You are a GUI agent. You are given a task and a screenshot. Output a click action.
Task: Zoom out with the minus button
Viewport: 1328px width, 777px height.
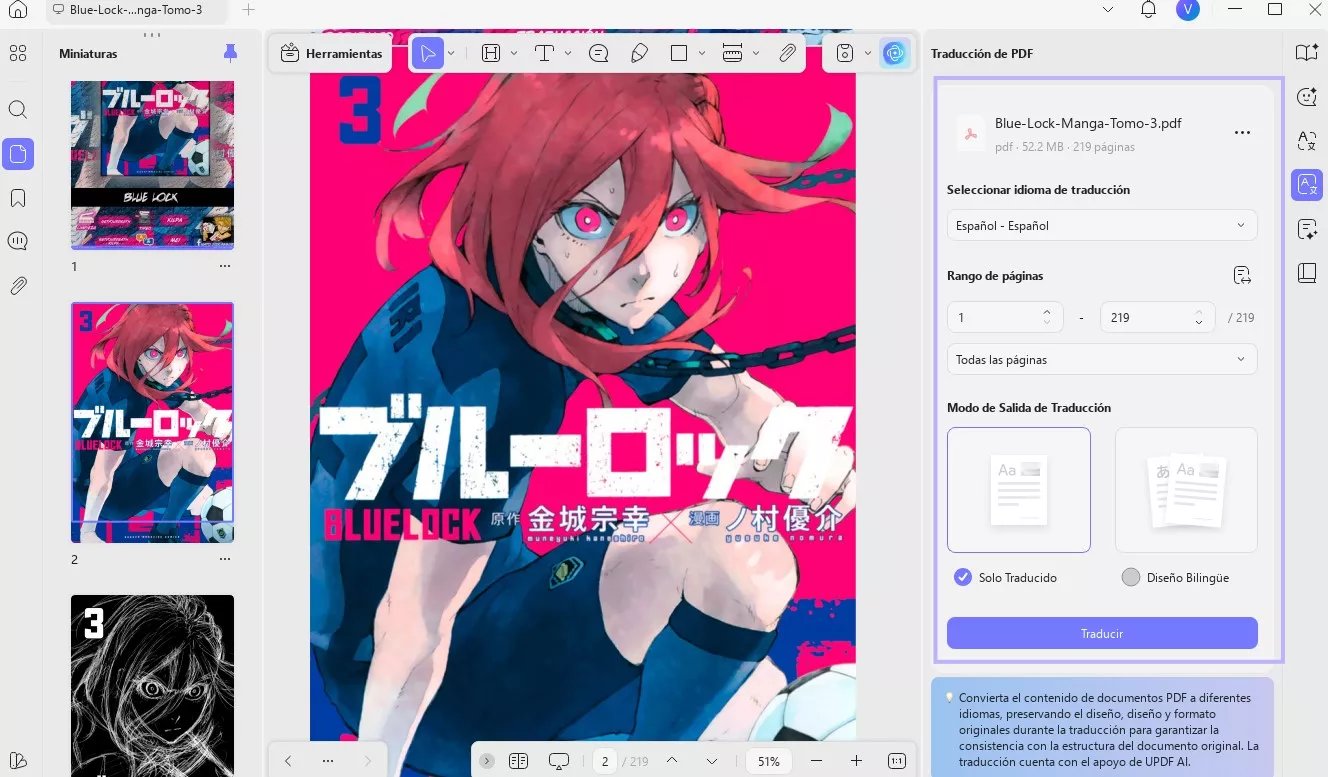pyautogui.click(x=816, y=761)
